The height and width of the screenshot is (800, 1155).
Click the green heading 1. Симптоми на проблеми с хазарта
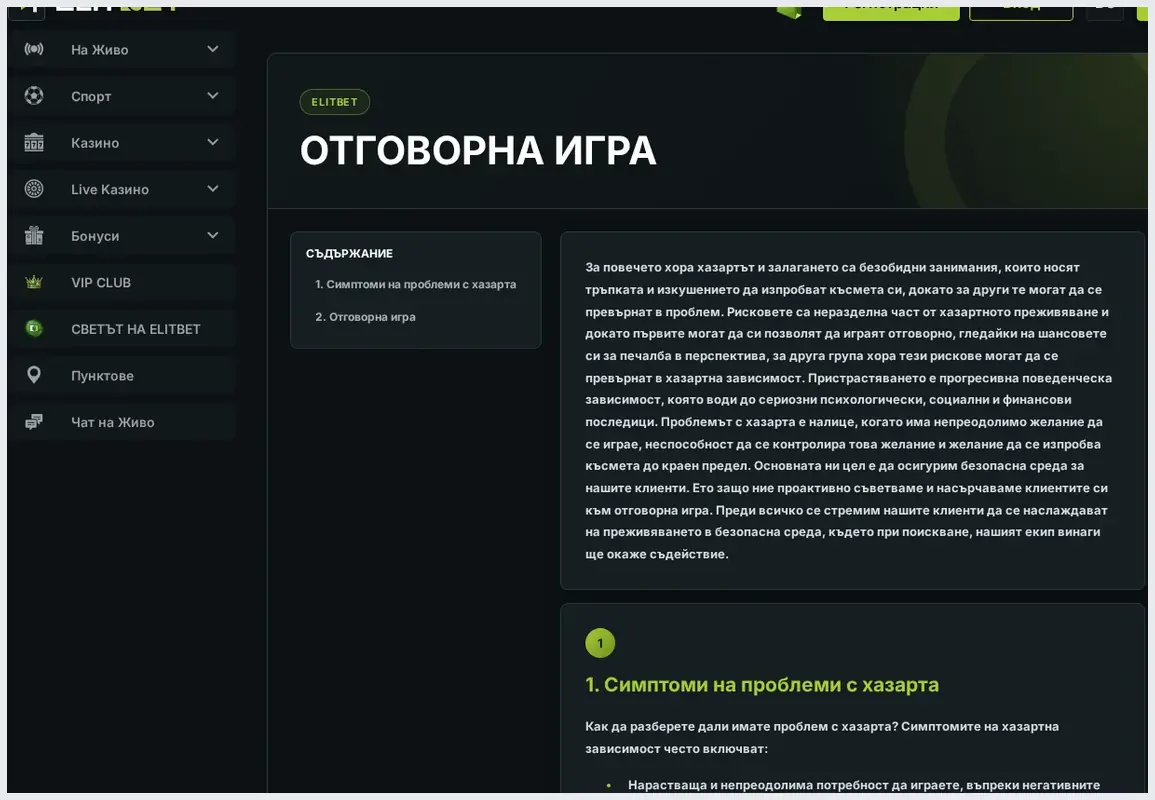coord(762,685)
